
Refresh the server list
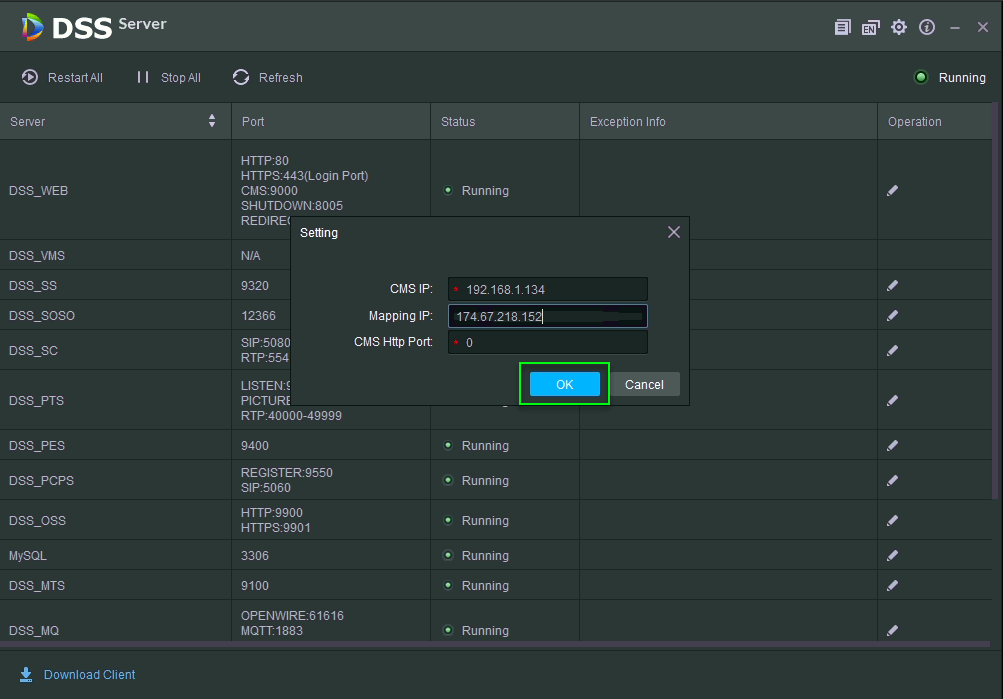click(x=267, y=78)
